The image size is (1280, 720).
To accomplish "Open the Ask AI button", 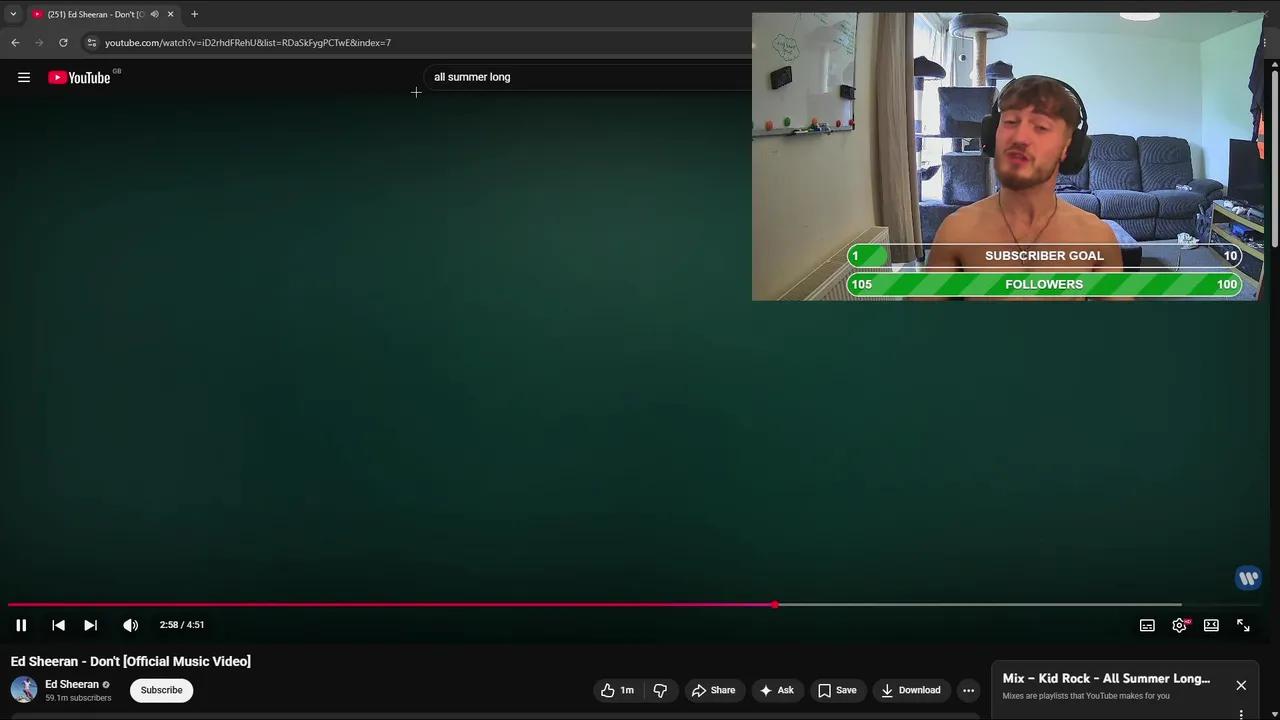I will pos(777,690).
